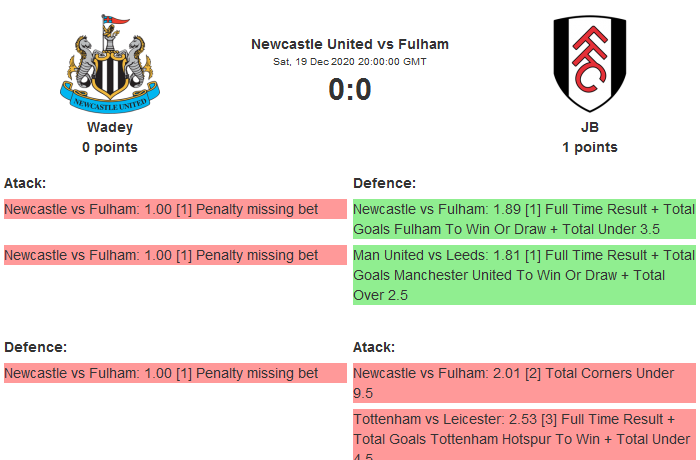Image resolution: width=700 pixels, height=460 pixels.
Task: Click the Fulham FC club crest
Action: point(589,63)
